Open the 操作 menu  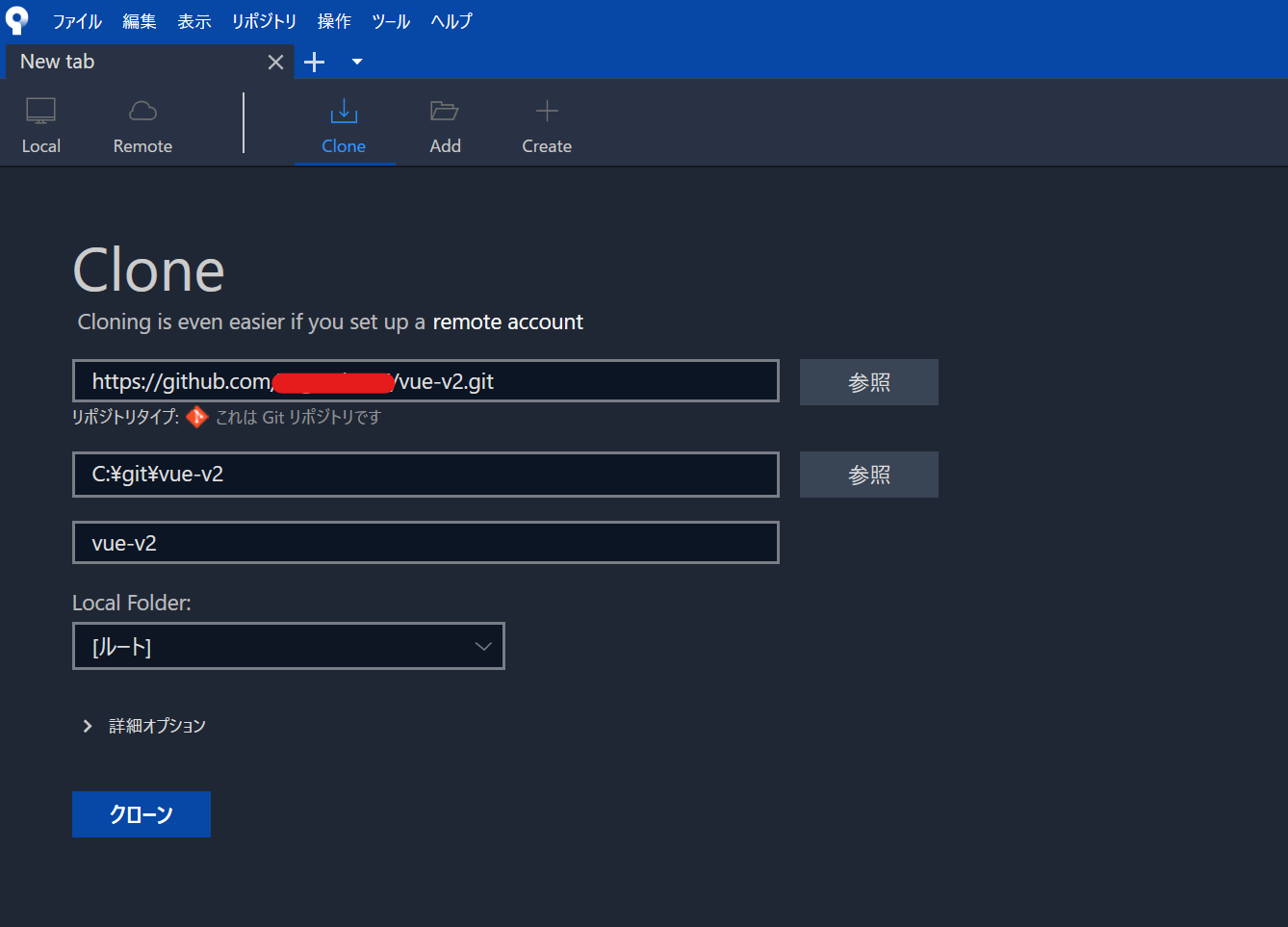click(x=334, y=21)
